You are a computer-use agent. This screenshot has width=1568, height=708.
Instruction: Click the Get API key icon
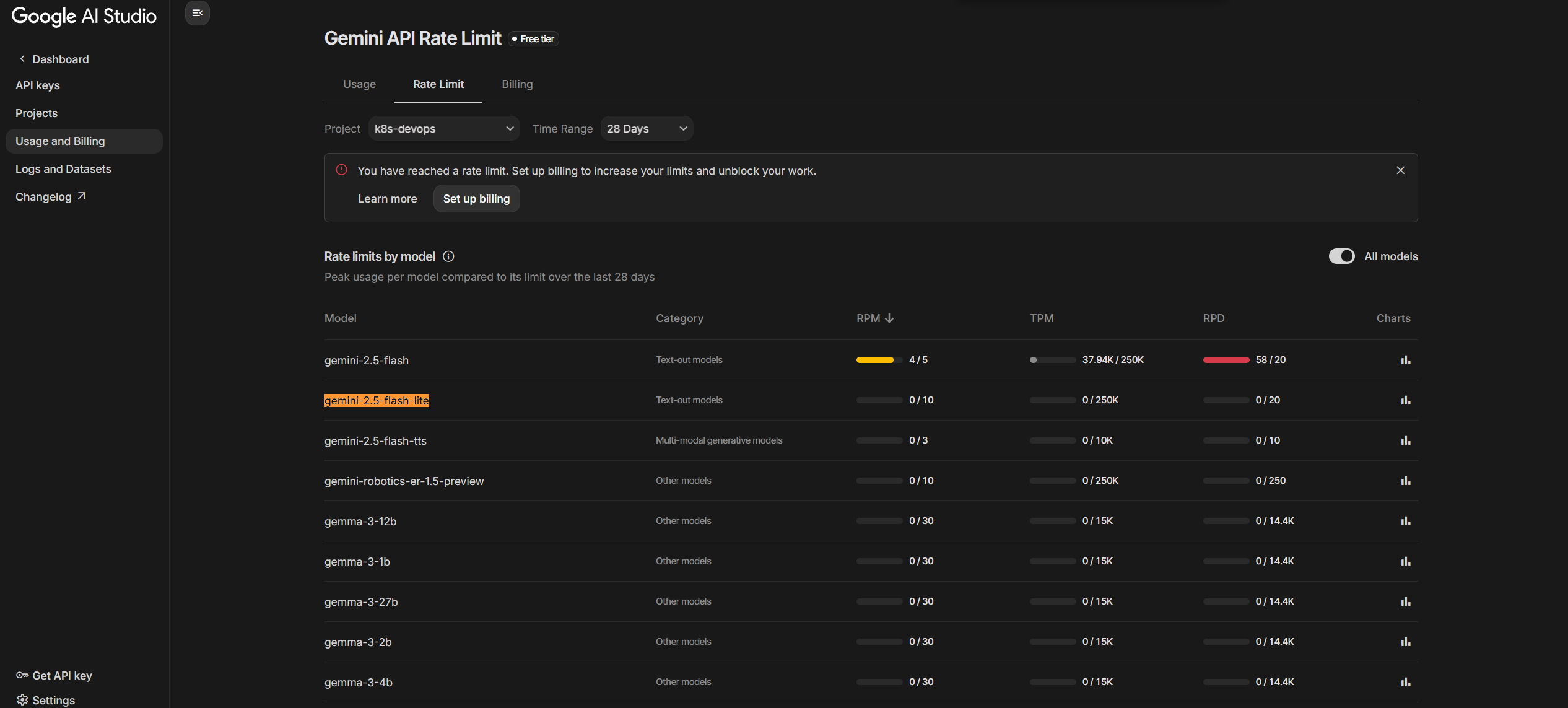click(22, 675)
